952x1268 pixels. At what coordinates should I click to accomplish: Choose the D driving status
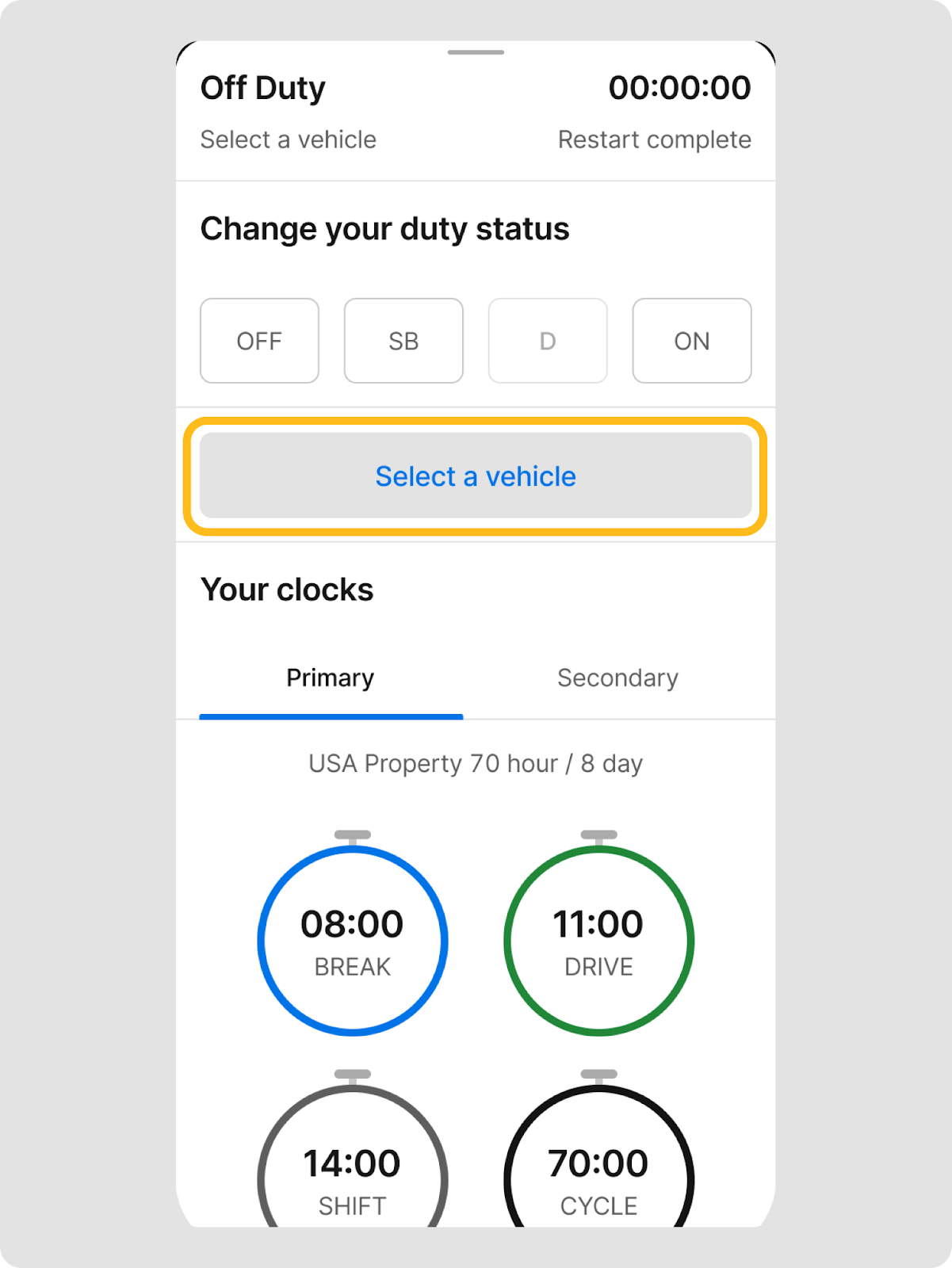coord(548,341)
